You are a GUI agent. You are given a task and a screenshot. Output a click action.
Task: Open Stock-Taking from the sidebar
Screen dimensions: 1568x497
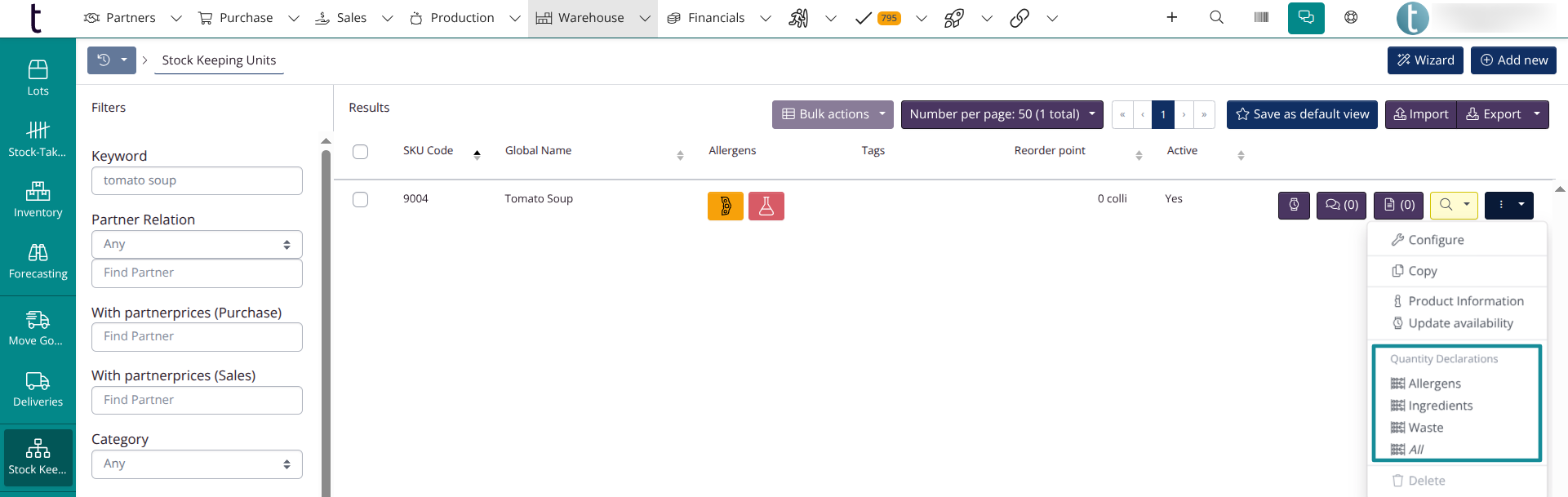point(38,139)
